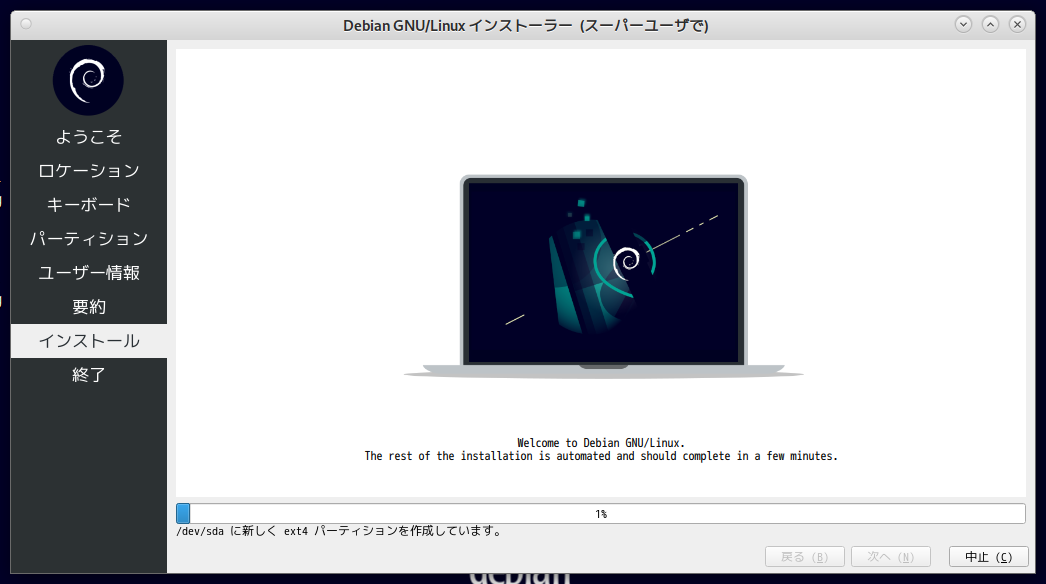1046x584 pixels.
Task: Click the Debian swirl logo in sidebar
Action: click(x=88, y=81)
